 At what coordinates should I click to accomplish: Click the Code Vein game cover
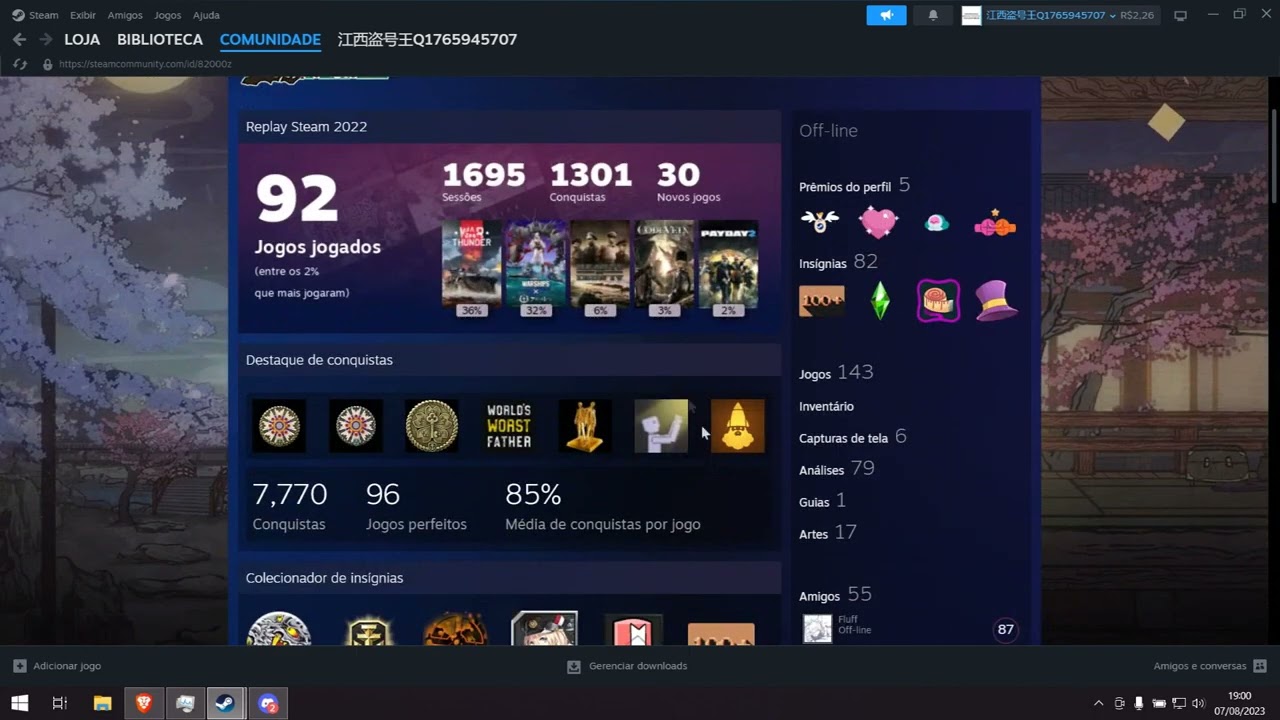pos(664,263)
